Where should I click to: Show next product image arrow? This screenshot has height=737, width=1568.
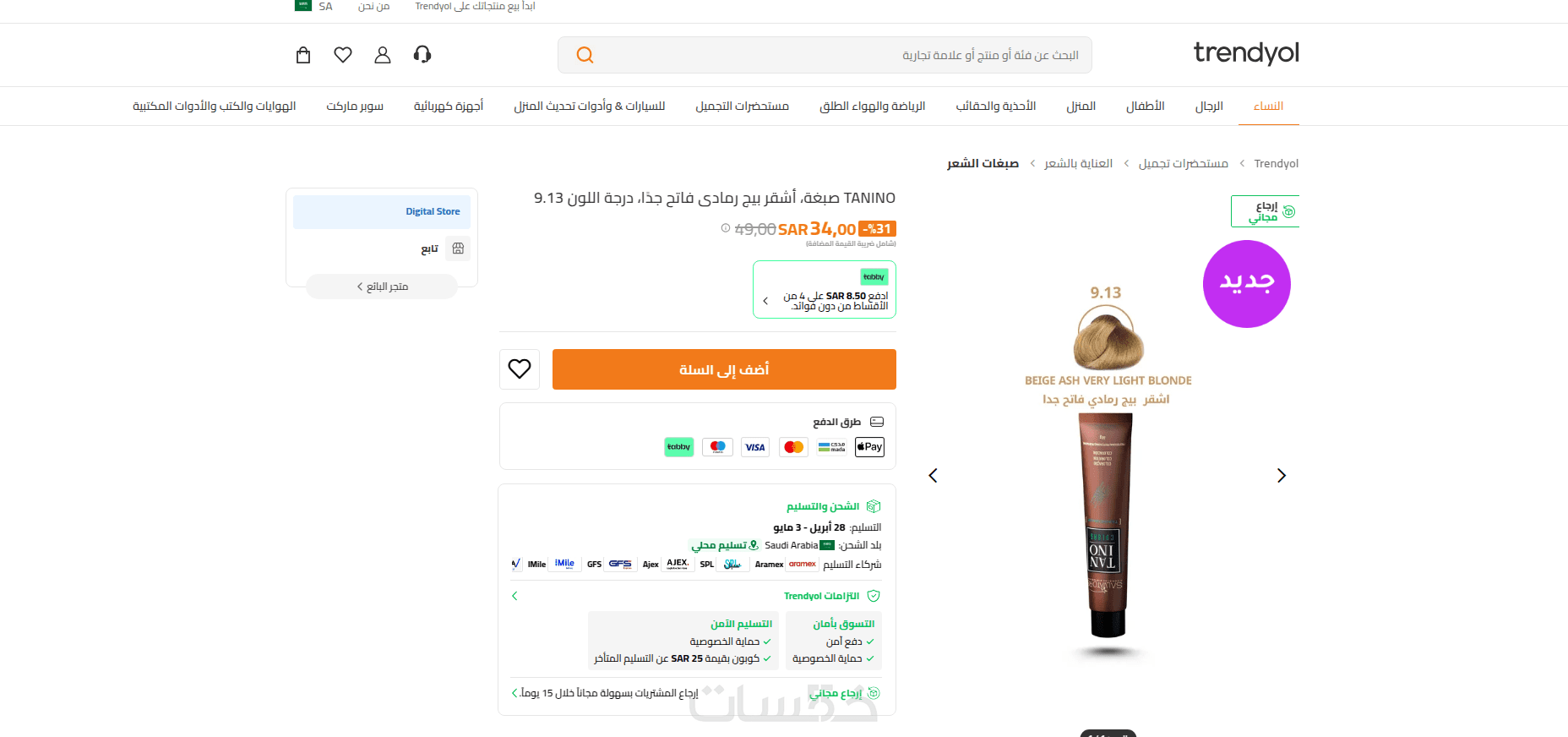1282,476
